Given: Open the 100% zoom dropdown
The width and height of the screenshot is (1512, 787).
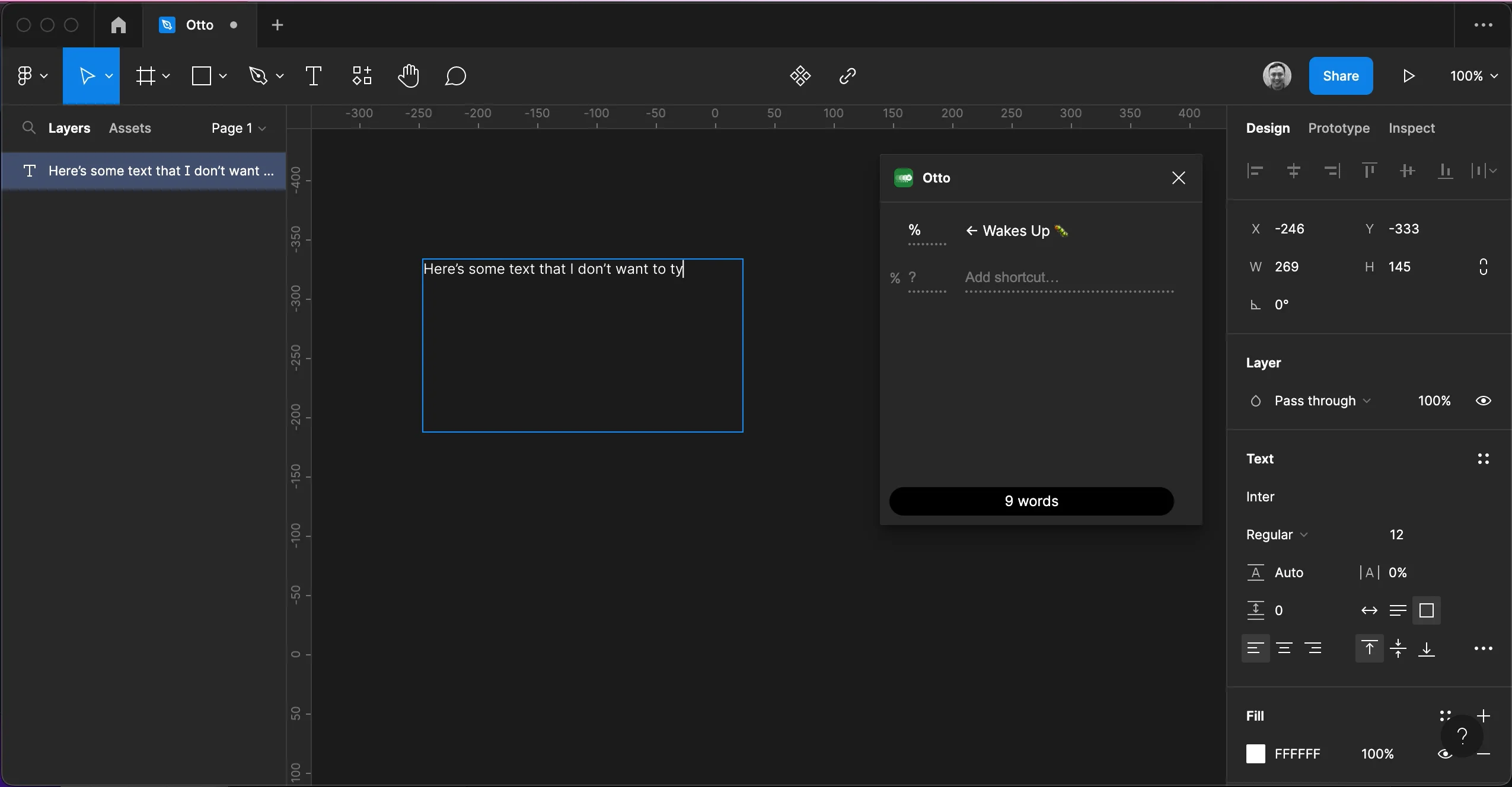Looking at the screenshot, I should point(1473,76).
